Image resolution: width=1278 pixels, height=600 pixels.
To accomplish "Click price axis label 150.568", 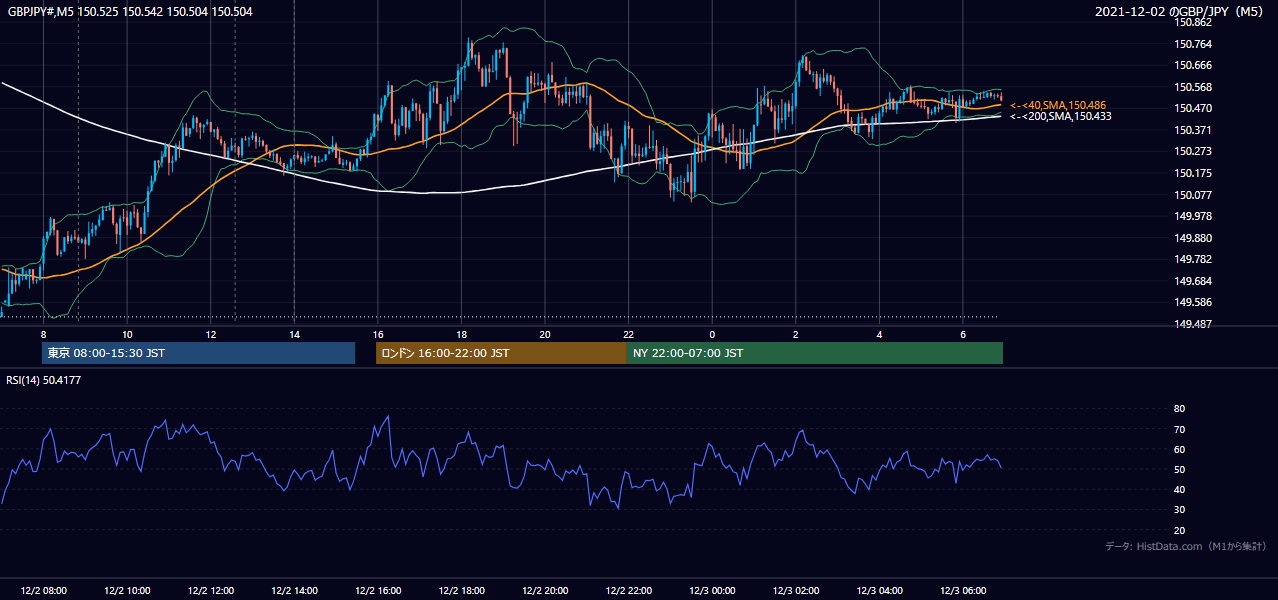I will pos(1192,87).
